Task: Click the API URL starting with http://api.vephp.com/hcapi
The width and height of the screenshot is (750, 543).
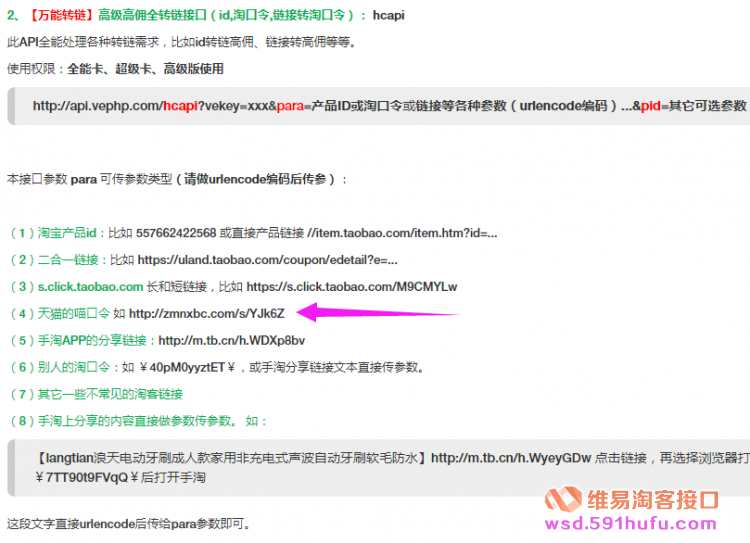Action: 389,106
